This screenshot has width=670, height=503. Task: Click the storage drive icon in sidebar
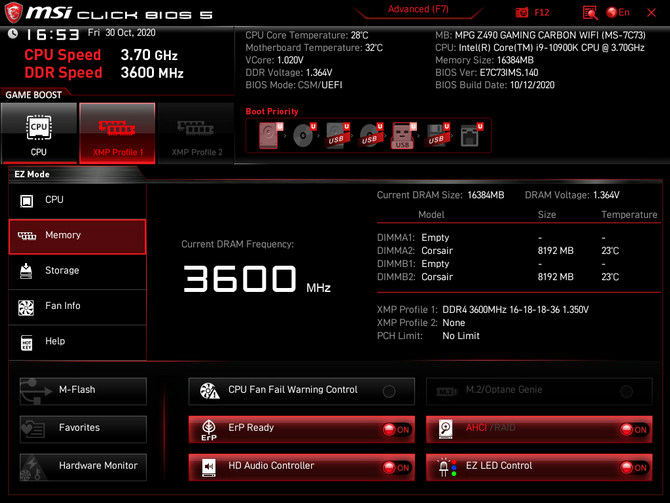26,271
